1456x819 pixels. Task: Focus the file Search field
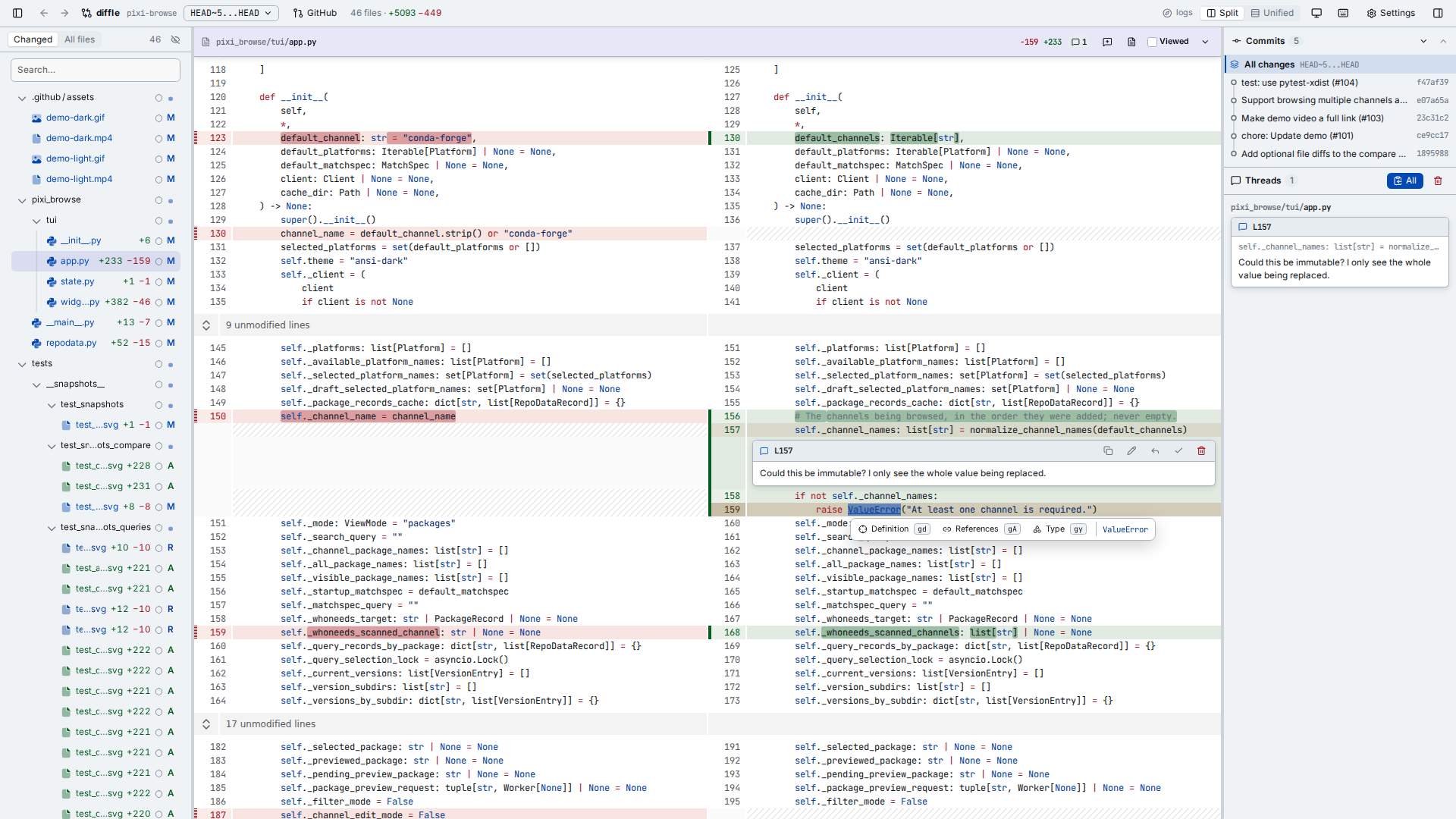96,70
